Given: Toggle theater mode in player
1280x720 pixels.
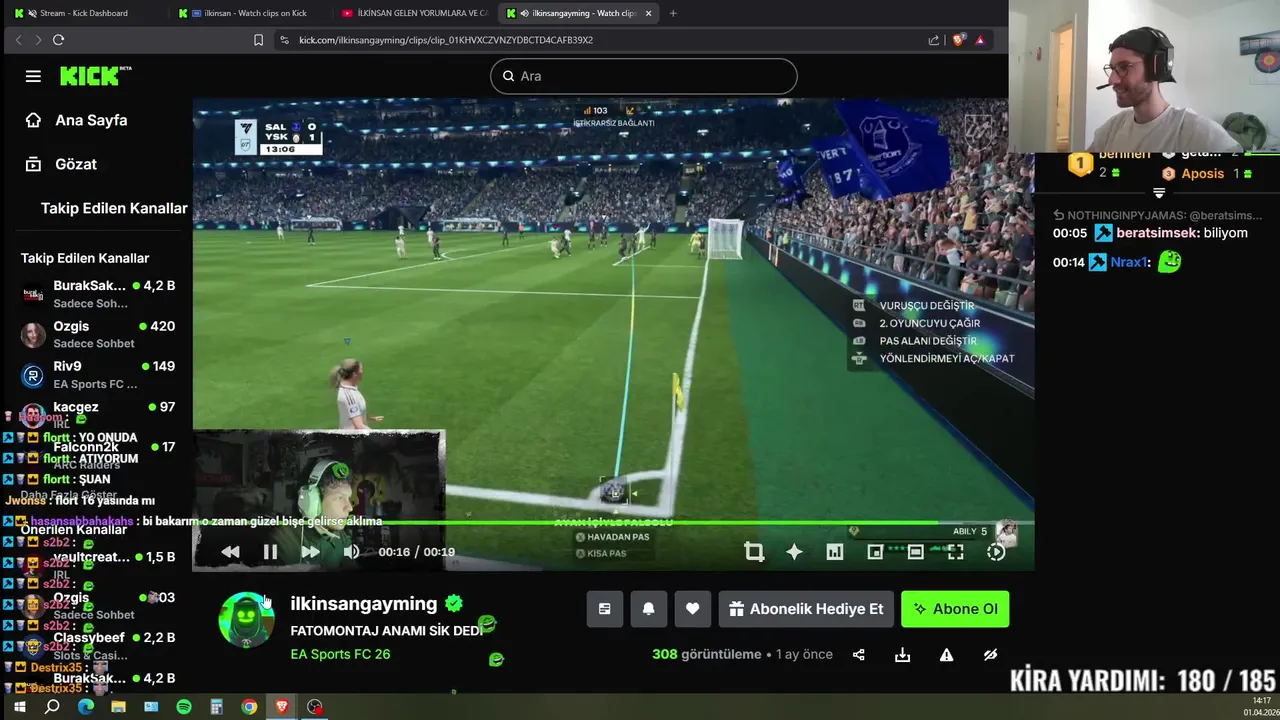Looking at the screenshot, I should pos(915,552).
